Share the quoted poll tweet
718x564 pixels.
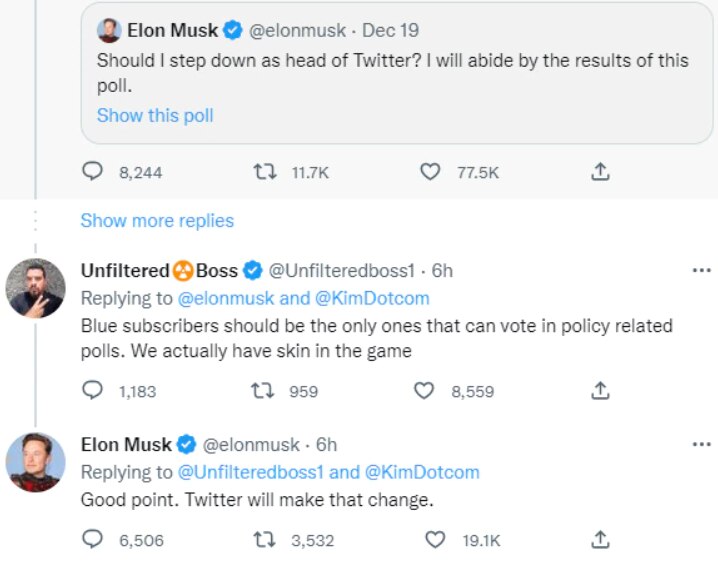tap(600, 172)
